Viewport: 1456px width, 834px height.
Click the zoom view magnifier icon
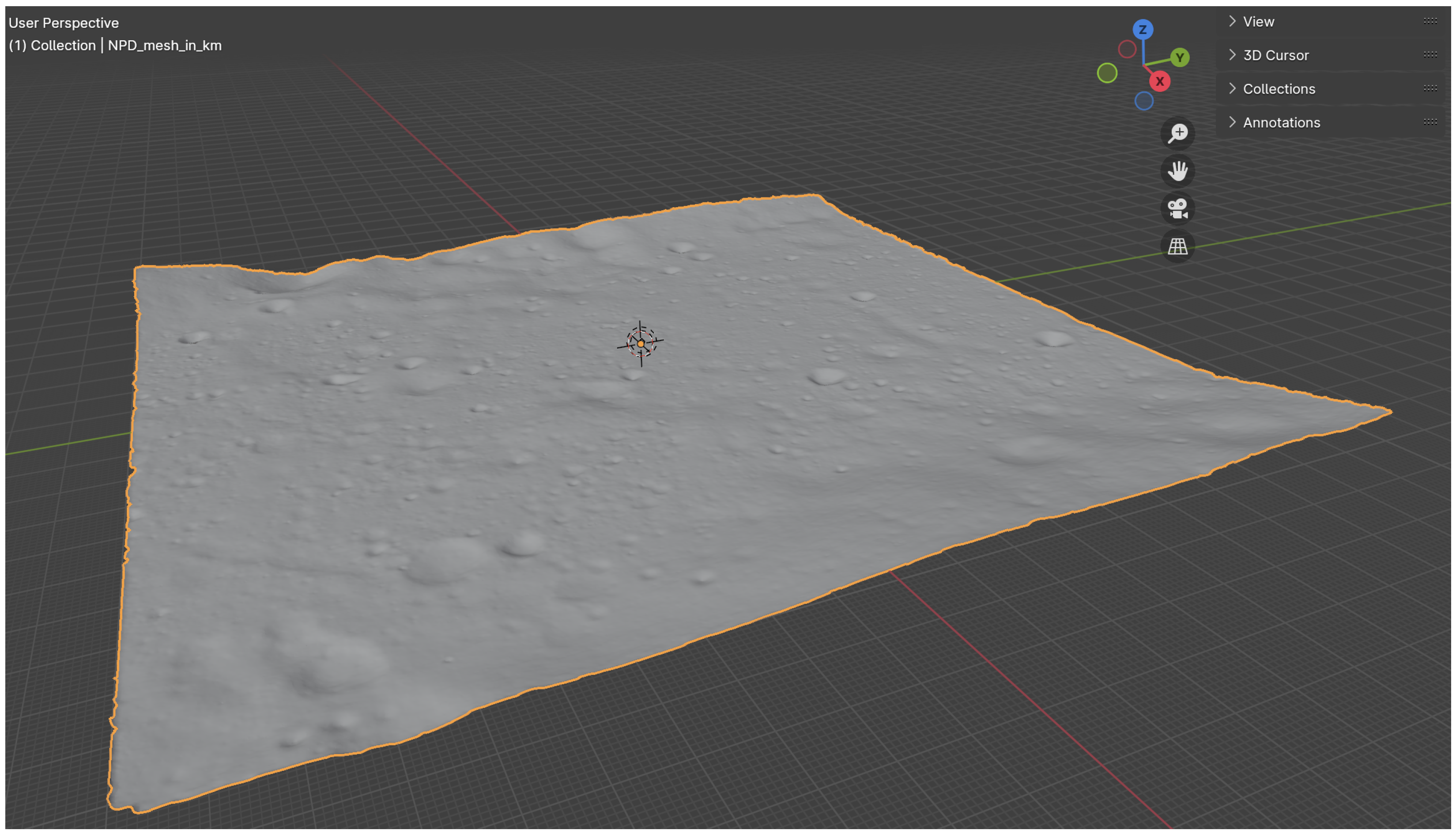1177,133
